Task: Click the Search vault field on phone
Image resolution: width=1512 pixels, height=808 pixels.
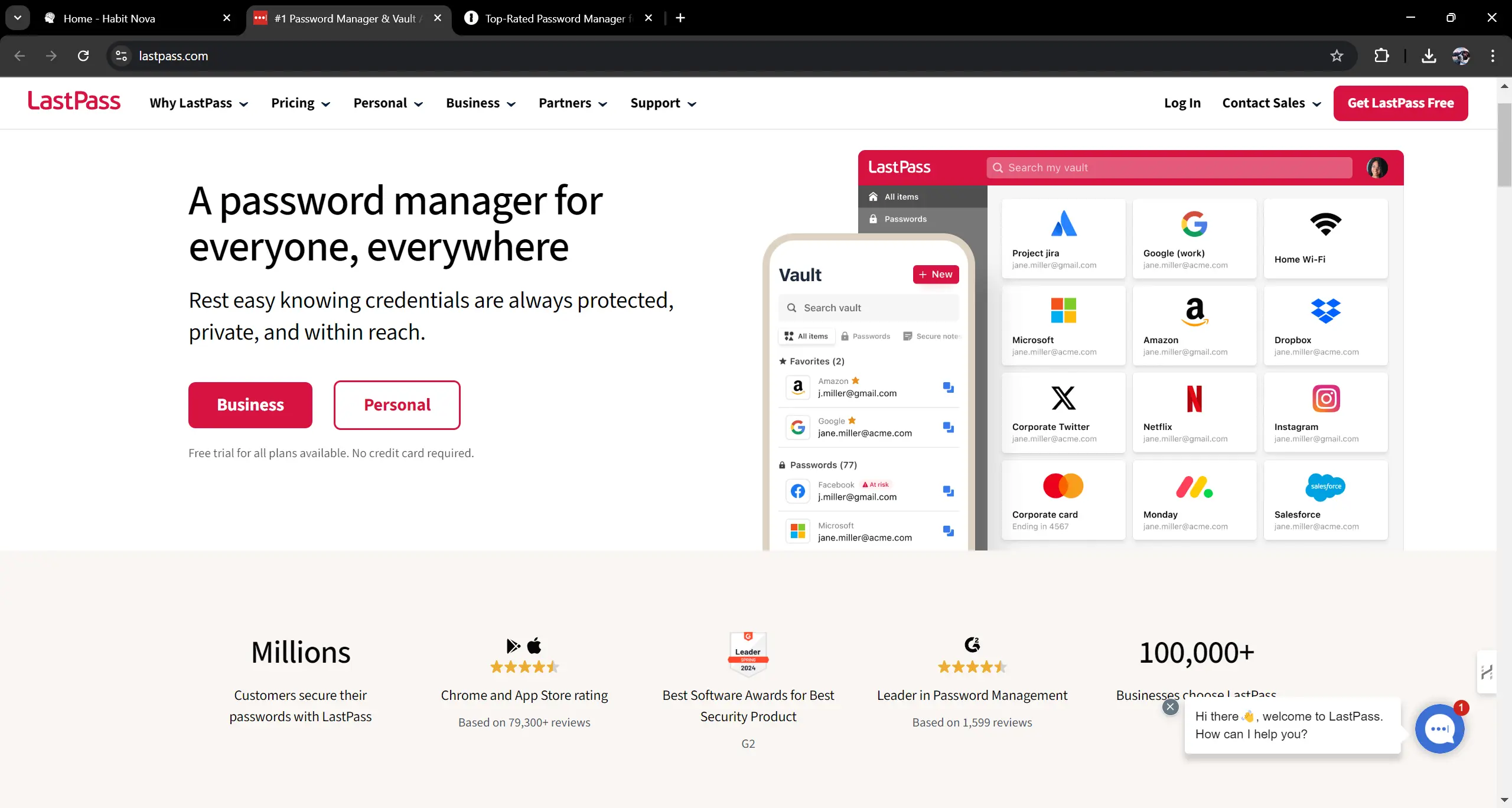Action: coord(868,308)
